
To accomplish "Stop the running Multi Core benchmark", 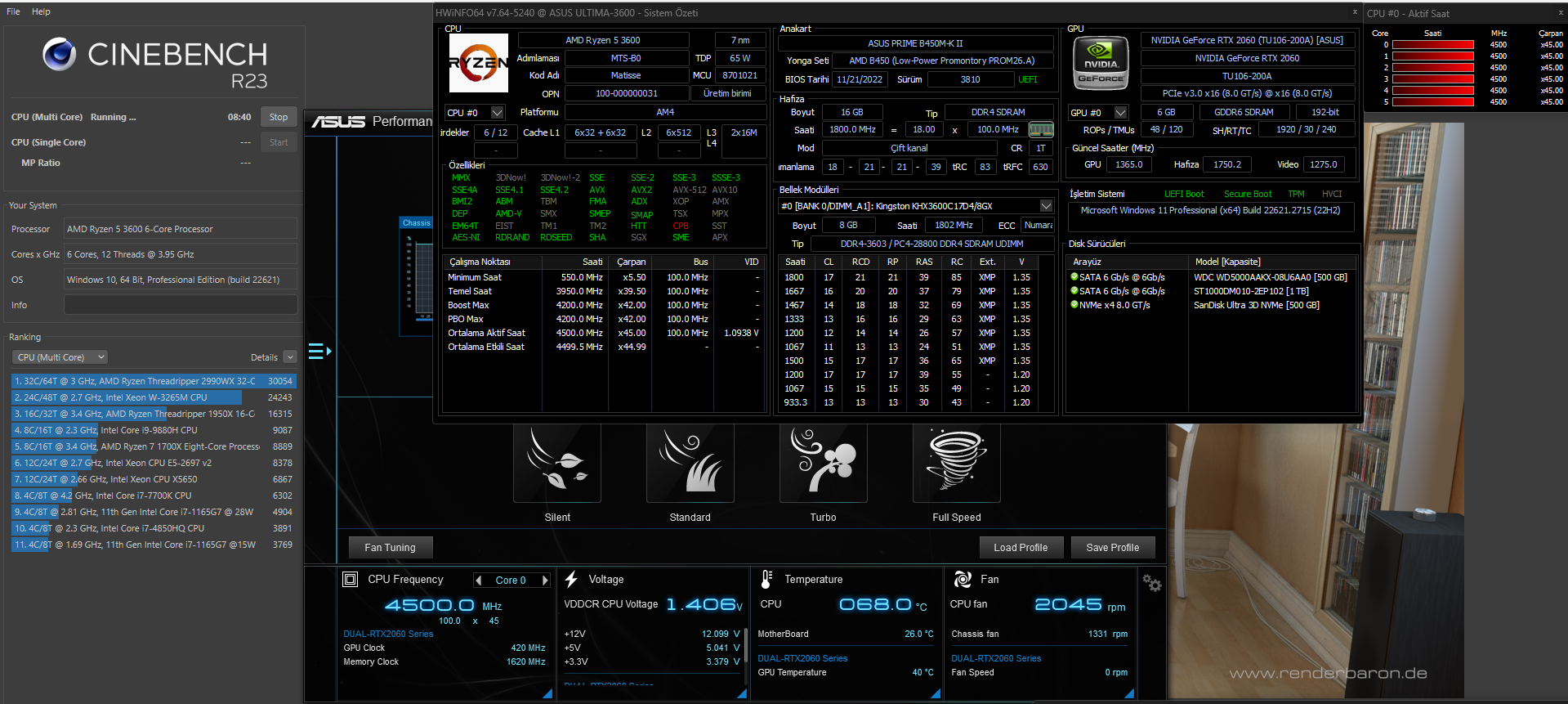I will 279,117.
